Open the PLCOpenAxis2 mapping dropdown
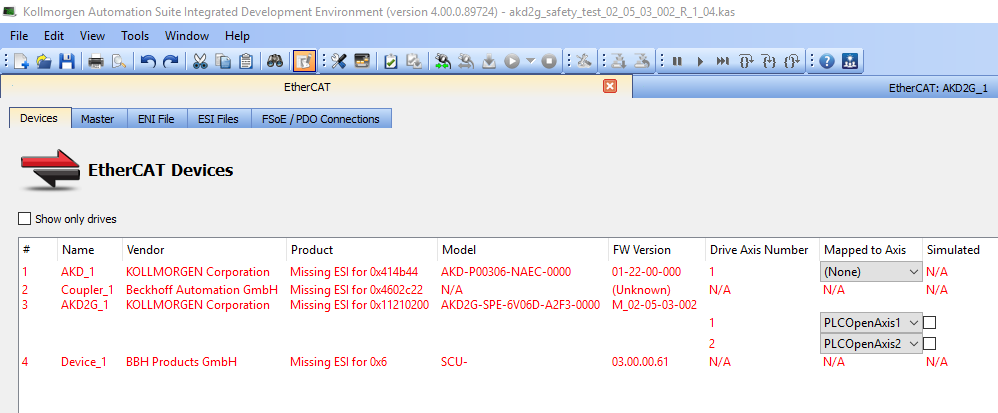The height and width of the screenshot is (413, 998). [871, 344]
